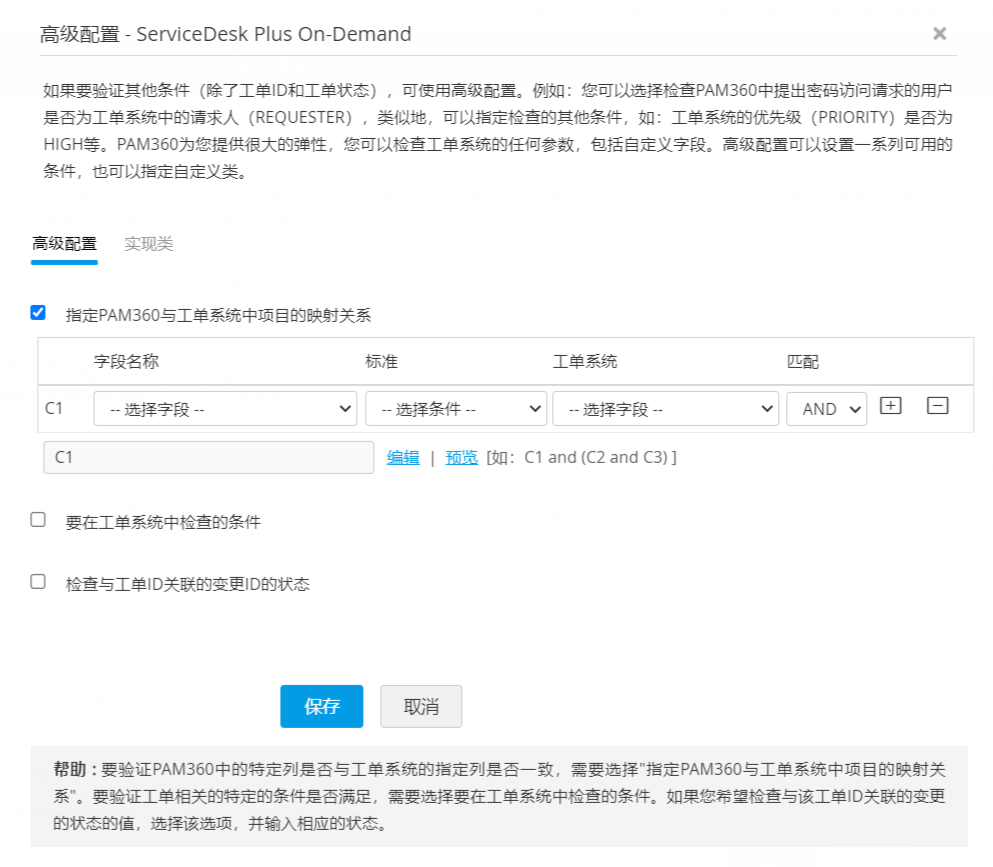
Task: Click the 取消 button
Action: pos(421,706)
